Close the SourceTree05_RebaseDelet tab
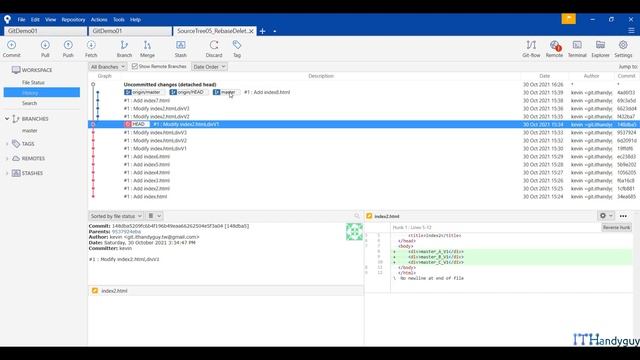 (251, 31)
